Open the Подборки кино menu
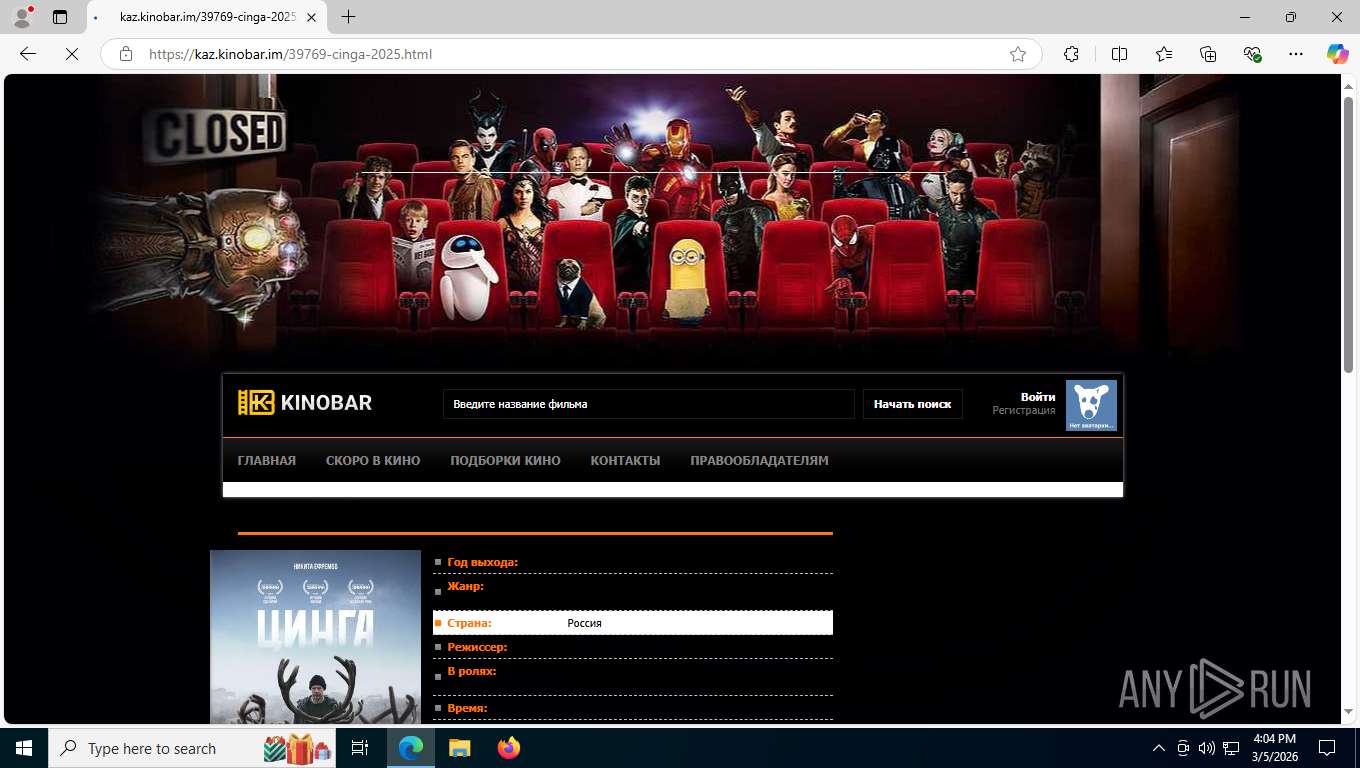Image resolution: width=1360 pixels, height=768 pixels. pyautogui.click(x=505, y=461)
